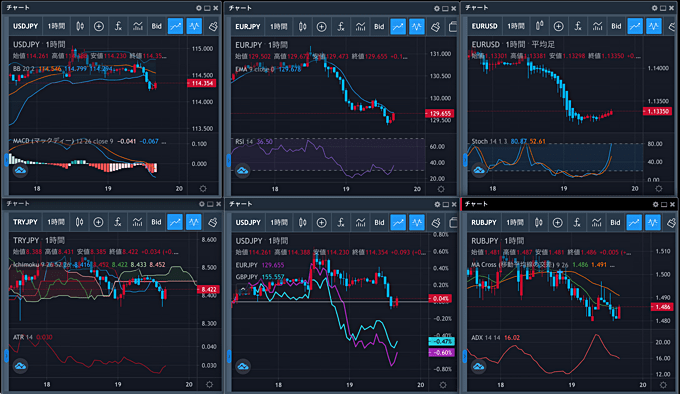This screenshot has height=394, width=680.
Task: Click cloud logo icon in the ADX pane
Action: 478,366
